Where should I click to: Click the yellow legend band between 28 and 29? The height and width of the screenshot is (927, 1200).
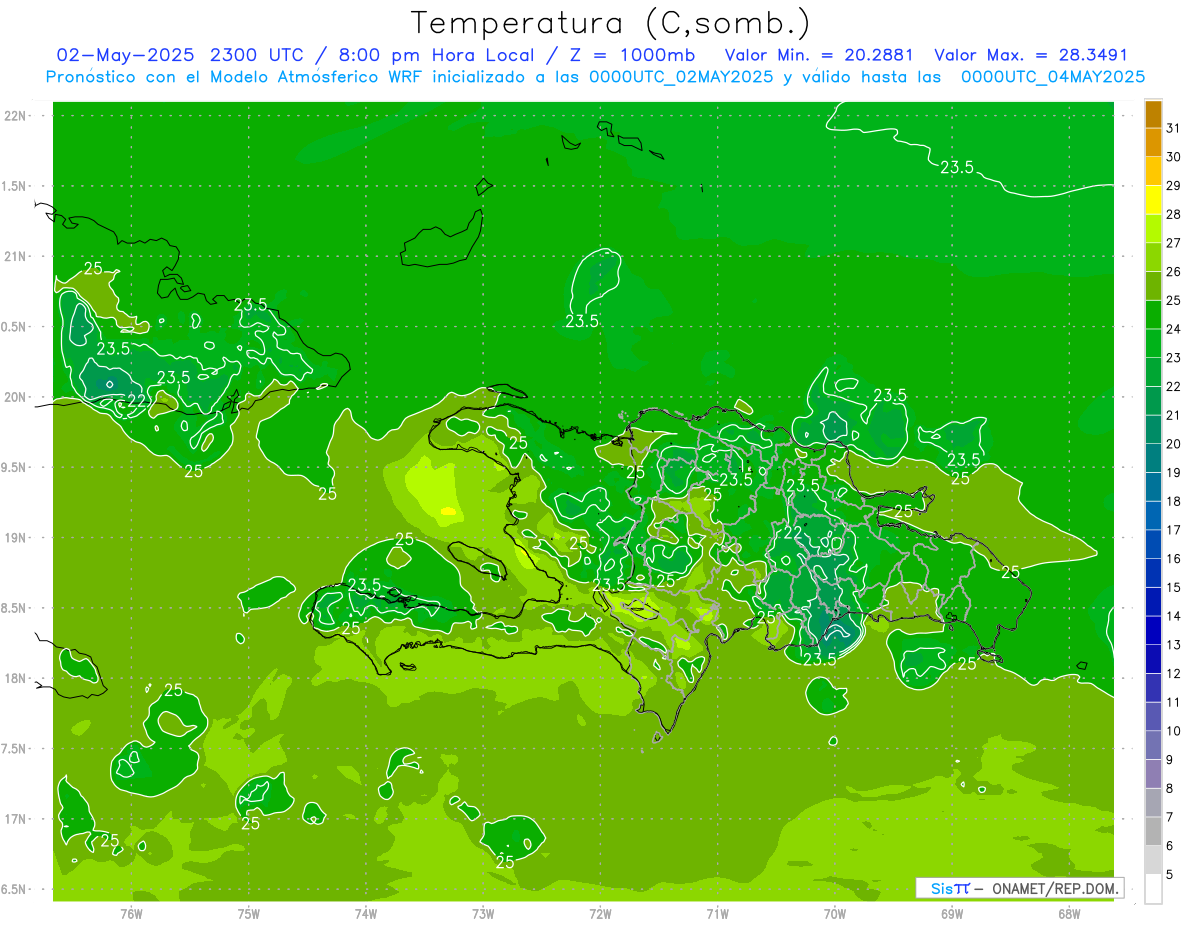point(1153,200)
